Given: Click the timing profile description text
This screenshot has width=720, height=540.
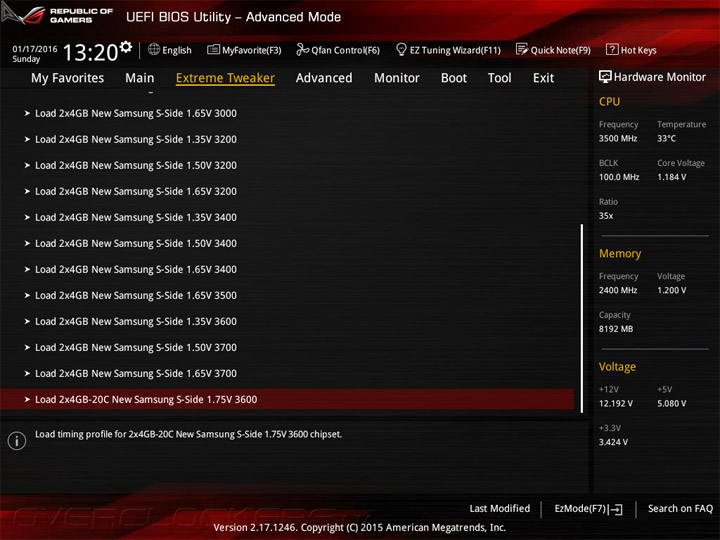Looking at the screenshot, I should click(x=188, y=434).
